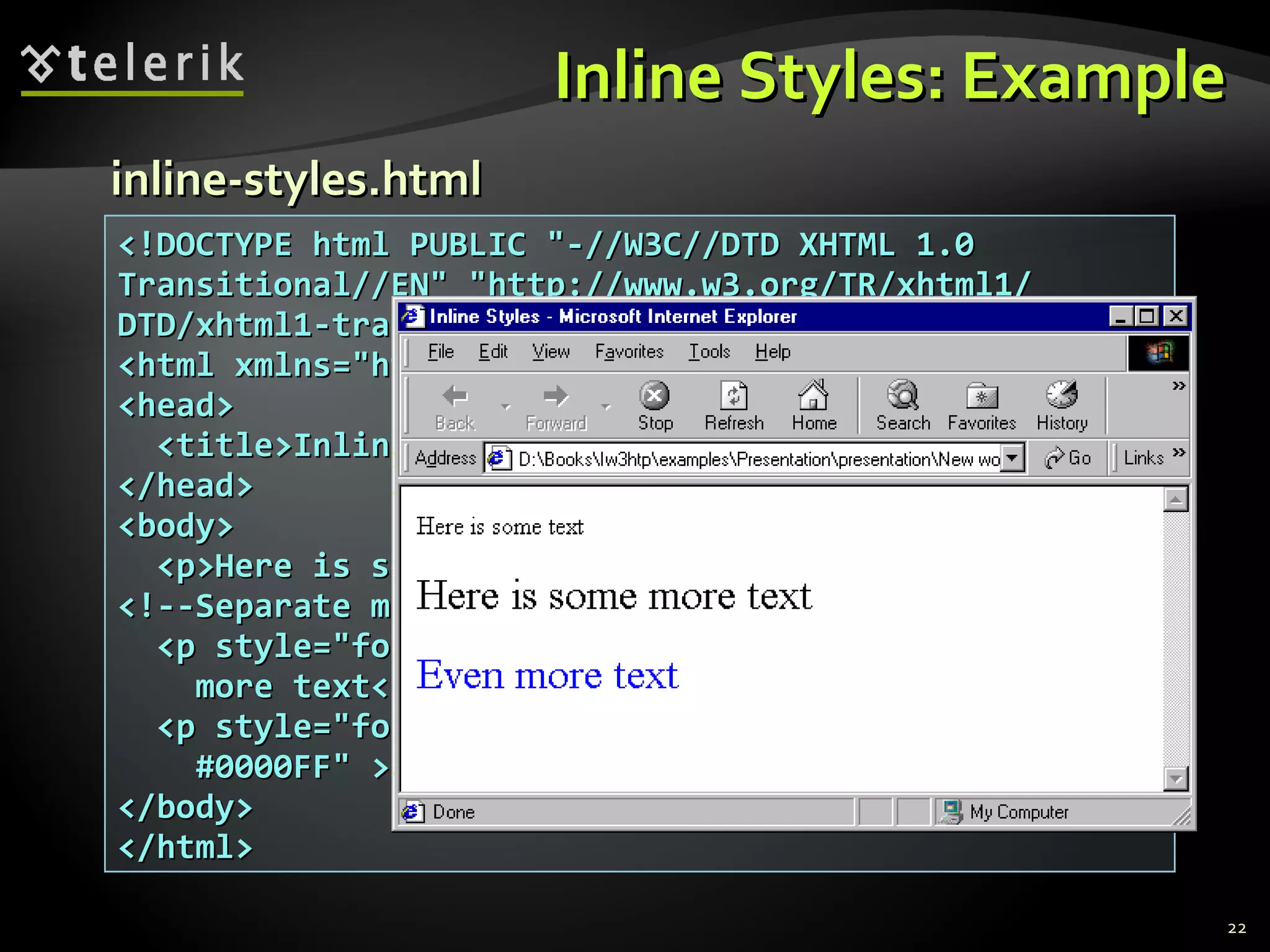
Task: Open the File menu
Action: point(440,352)
